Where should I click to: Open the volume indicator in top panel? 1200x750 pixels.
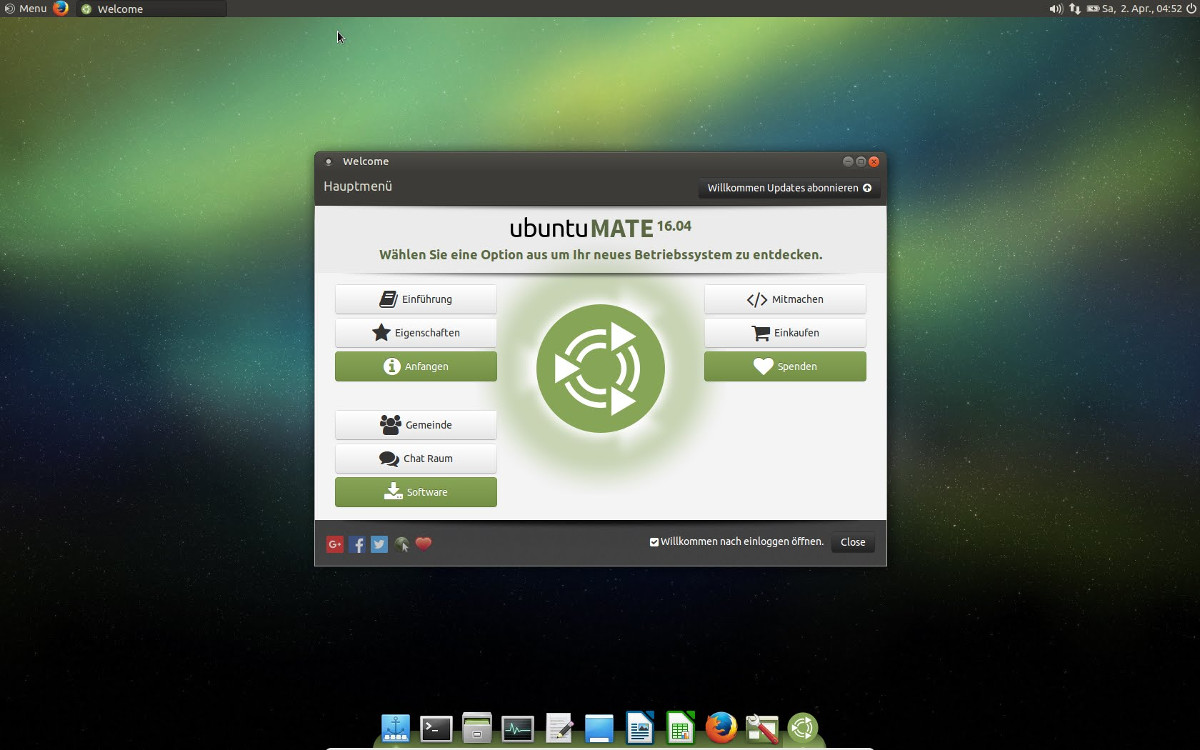[1056, 8]
